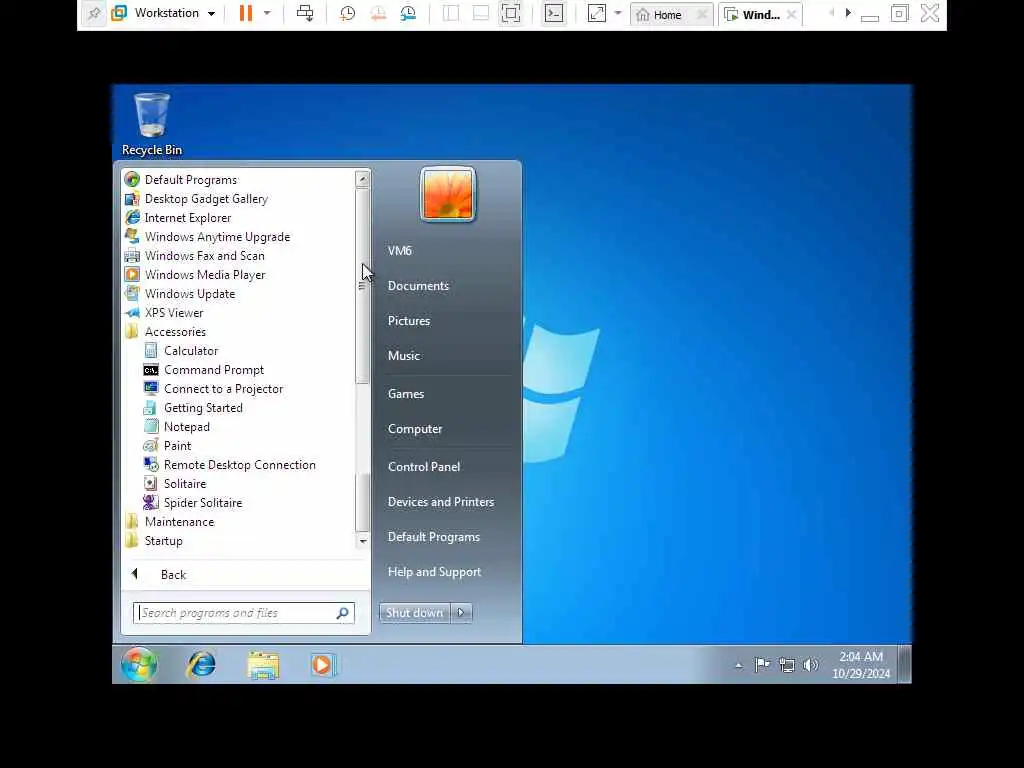Open Control Panel
The image size is (1024, 768).
424,466
